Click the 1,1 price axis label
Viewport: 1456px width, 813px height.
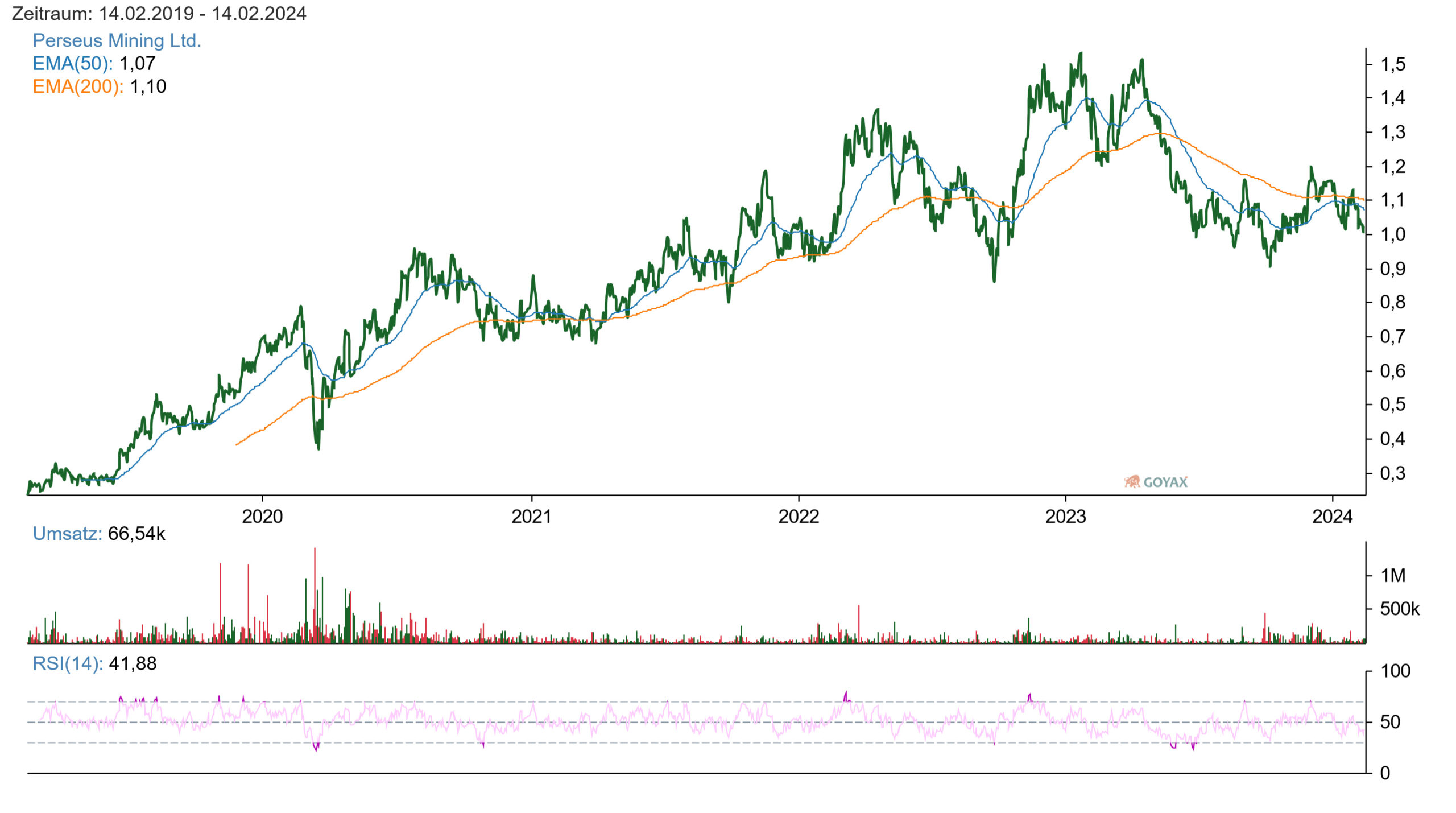click(x=1393, y=200)
